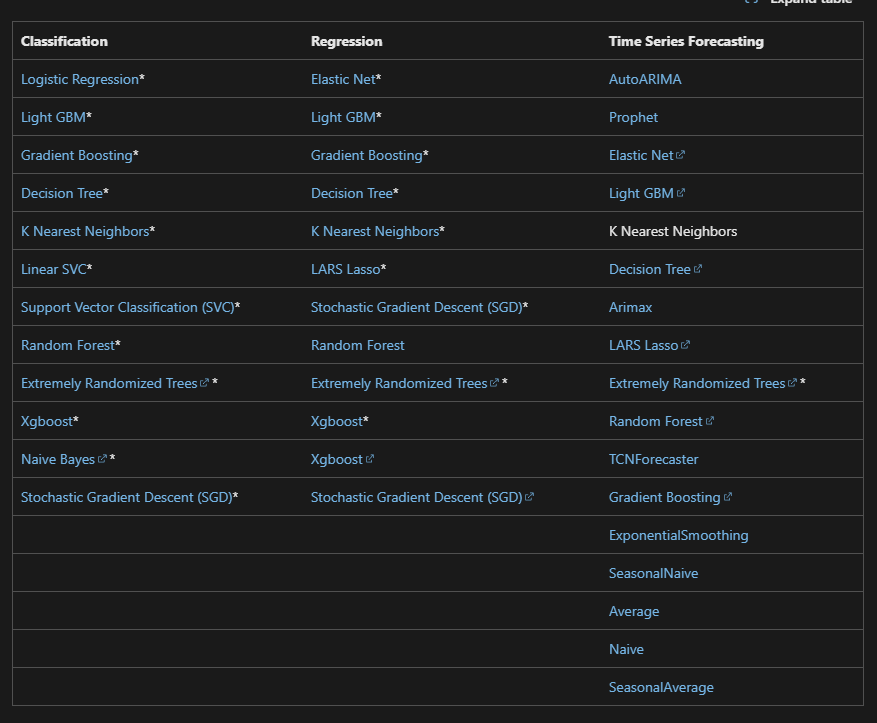Open Decision Tree under Time Series Forecasting
Image resolution: width=877 pixels, height=723 pixels.
[x=656, y=270]
